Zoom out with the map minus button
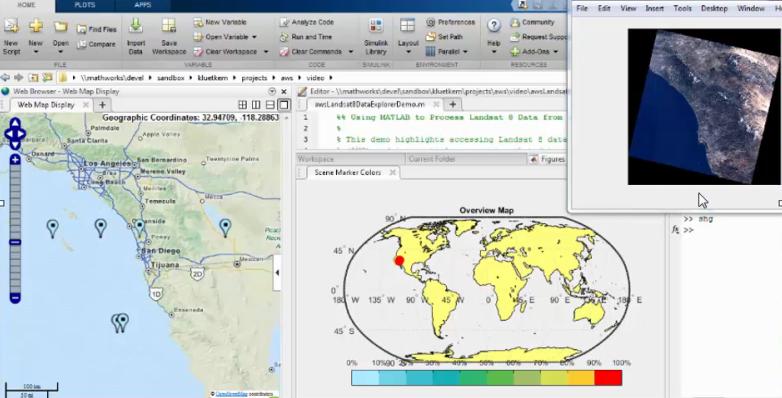Screen dimensions: 782x398 point(15,298)
